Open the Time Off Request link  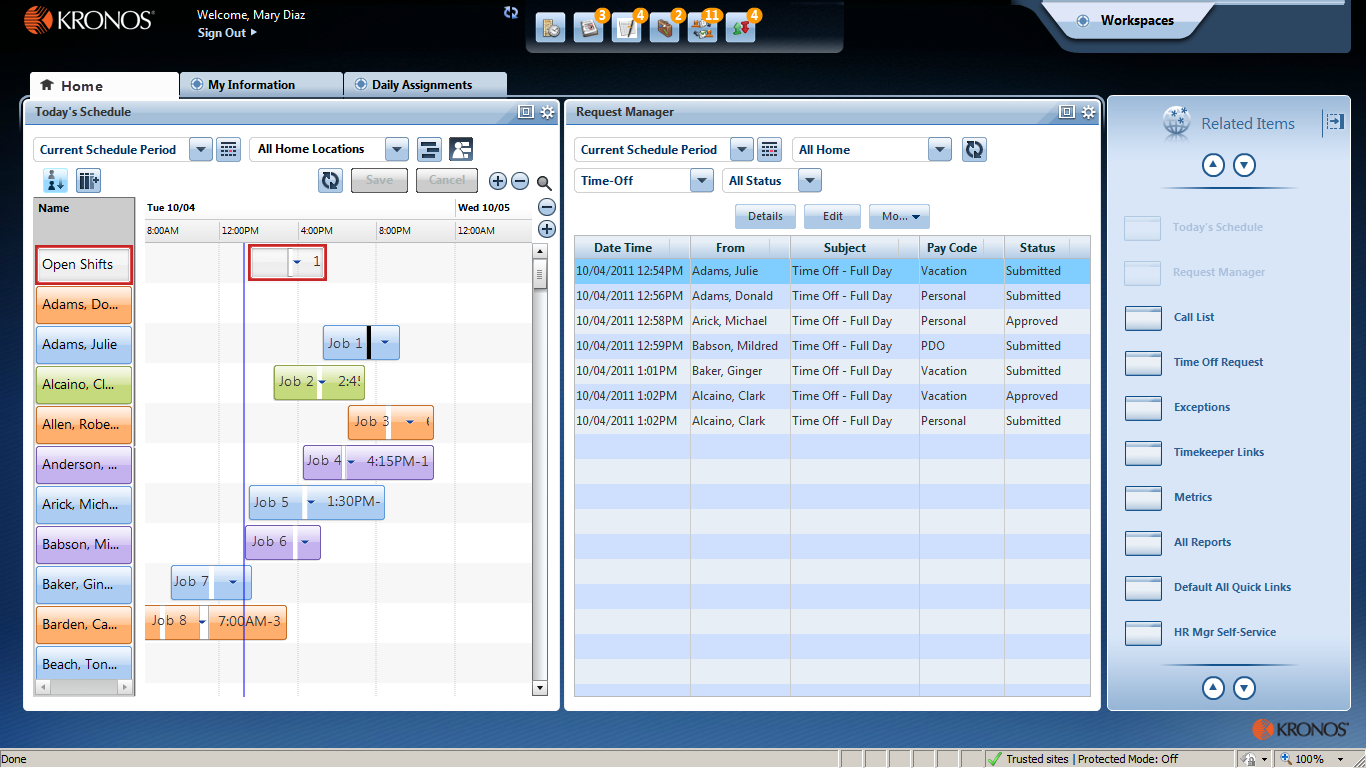point(1218,362)
